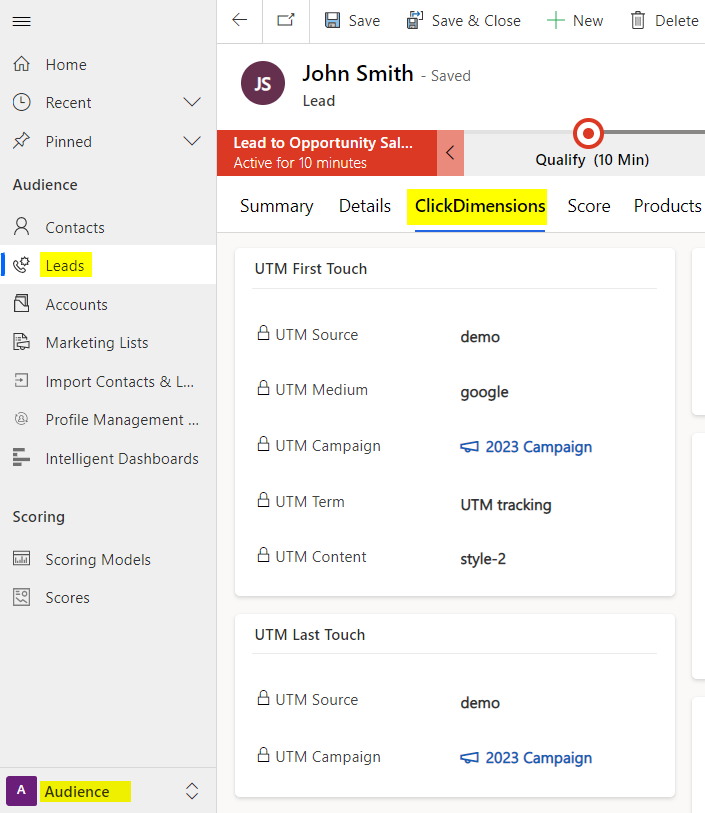Click the Import Contacts icon
705x813 pixels.
[21, 381]
